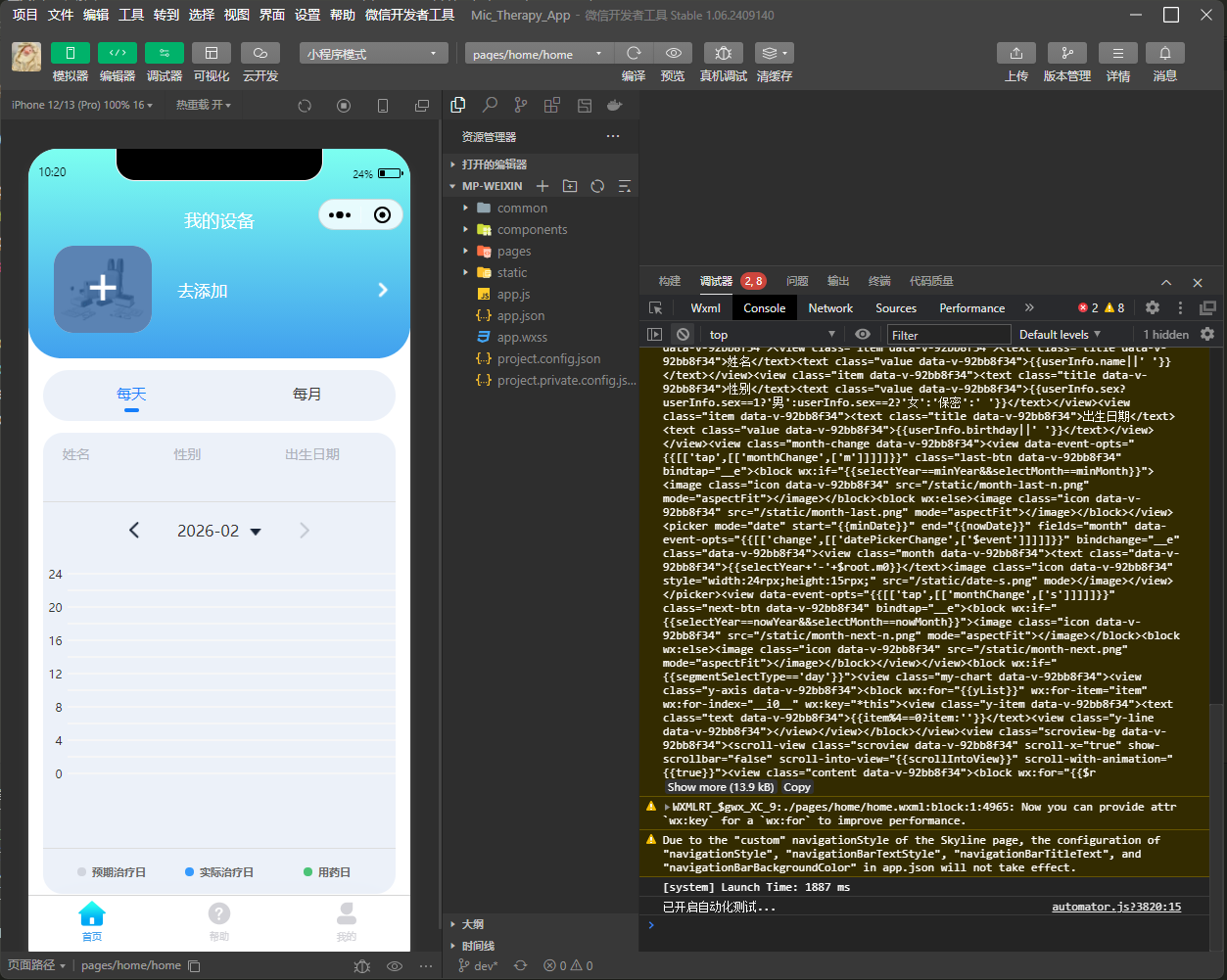Open the search icon in sidebar
1227x980 pixels.
(490, 105)
